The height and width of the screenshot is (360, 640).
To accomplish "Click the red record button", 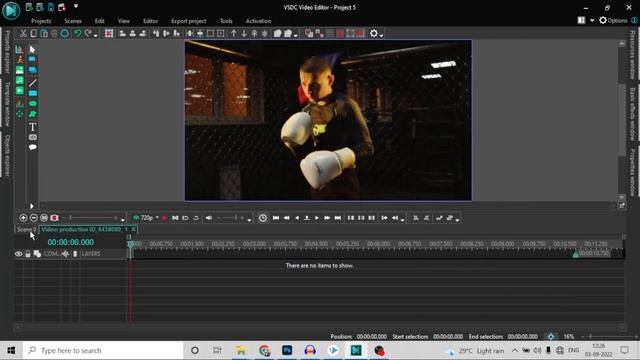I will (x=164, y=218).
